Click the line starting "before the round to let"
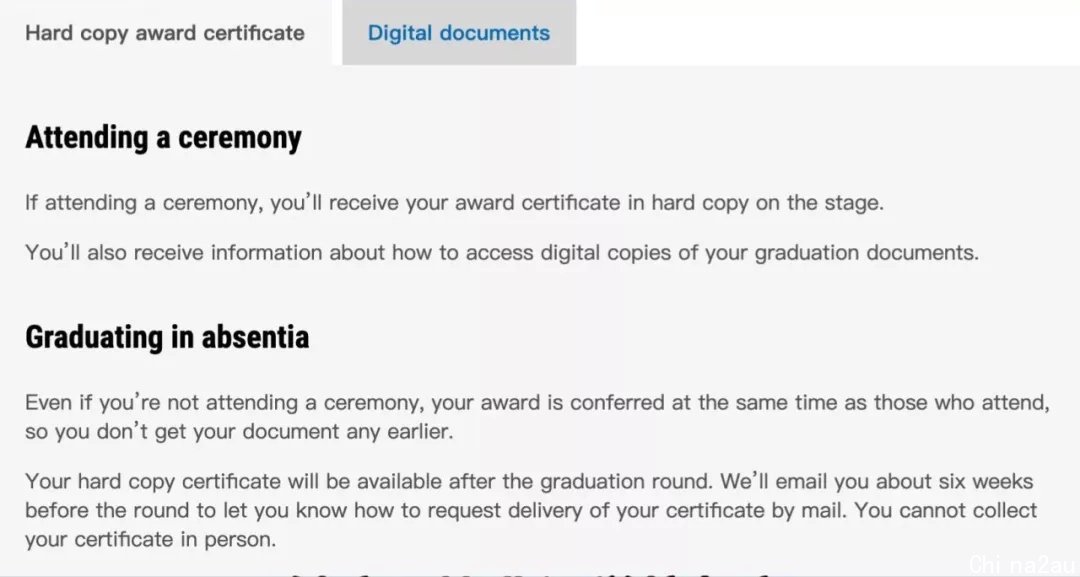The height and width of the screenshot is (577, 1080). (x=531, y=510)
